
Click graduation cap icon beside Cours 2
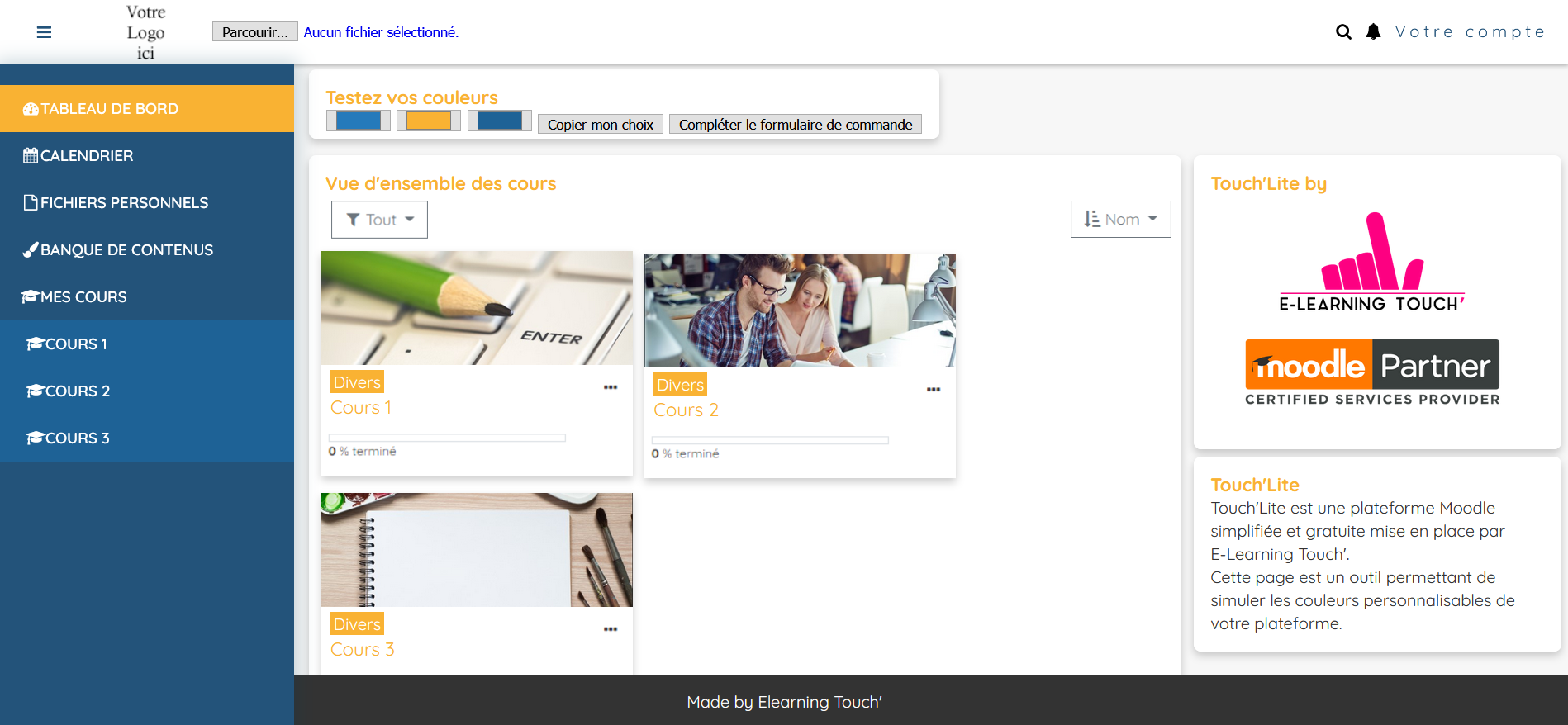(35, 391)
